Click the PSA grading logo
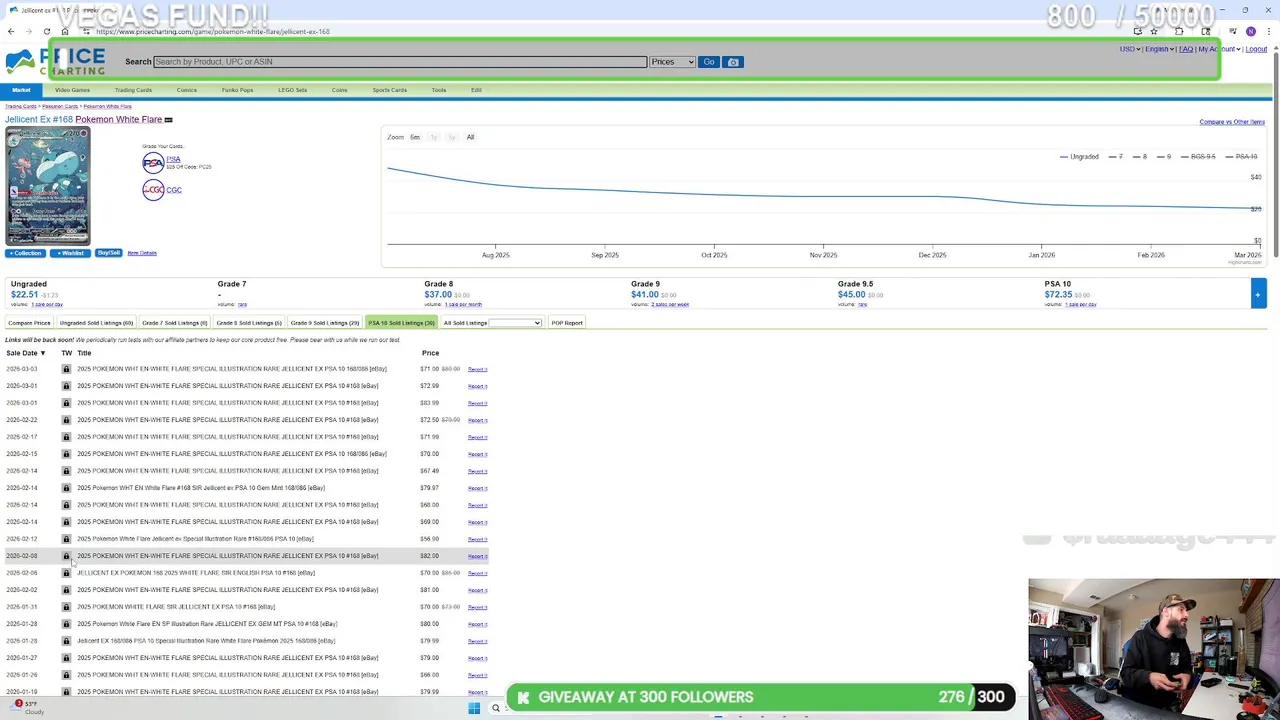Screen dimensions: 1280x720 coord(153,163)
